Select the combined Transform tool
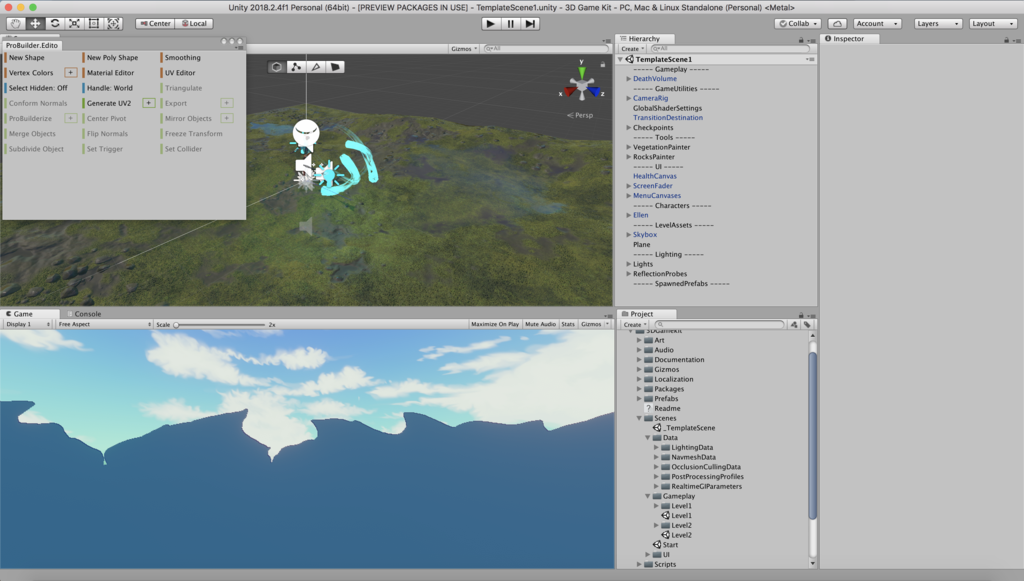Viewport: 1024px width, 581px height. point(114,24)
